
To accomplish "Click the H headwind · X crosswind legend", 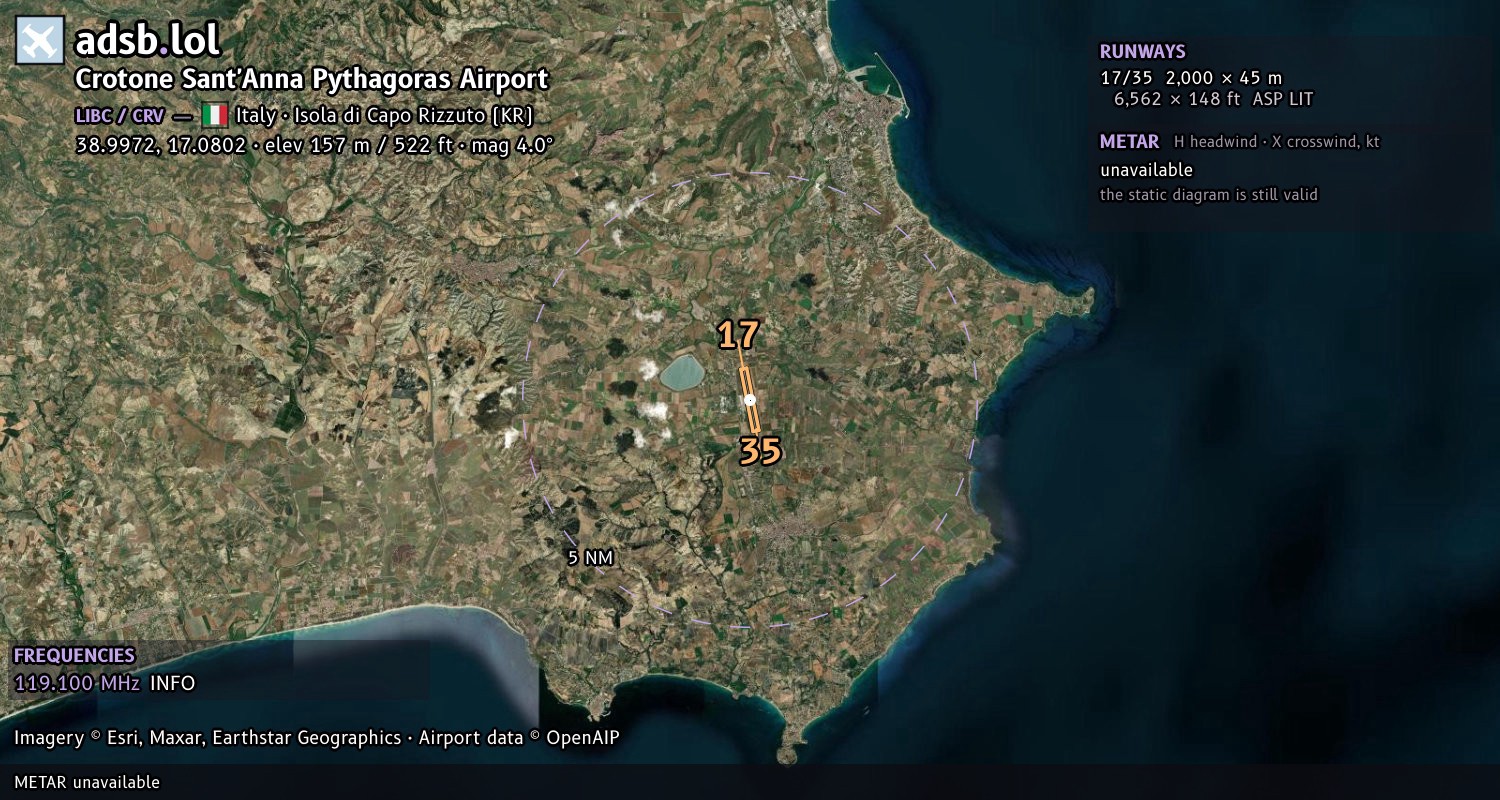I will pyautogui.click(x=1276, y=142).
